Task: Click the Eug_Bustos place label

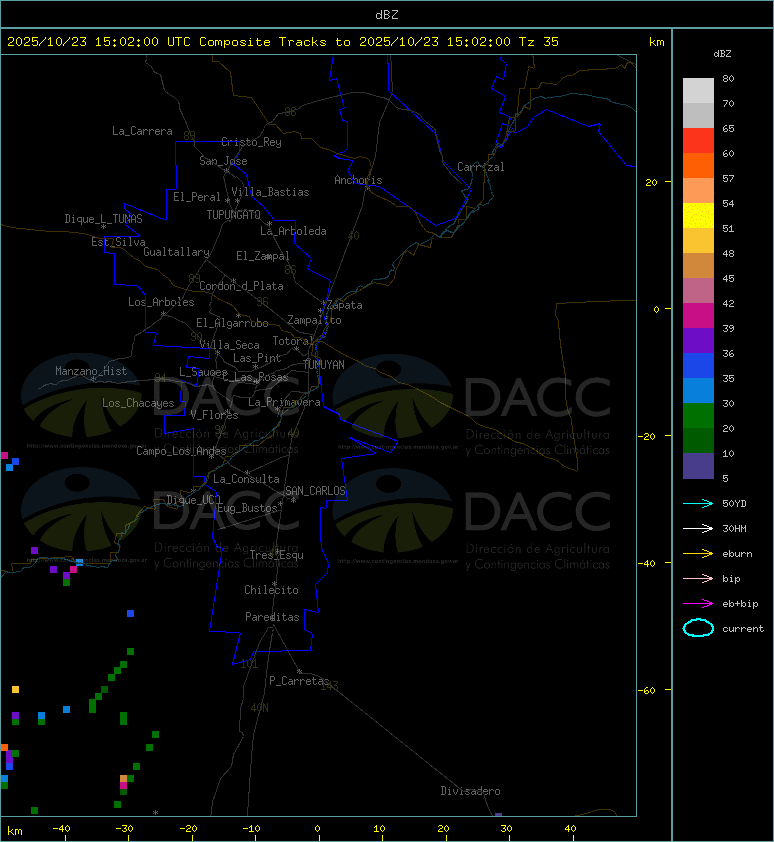Action: coord(247,508)
